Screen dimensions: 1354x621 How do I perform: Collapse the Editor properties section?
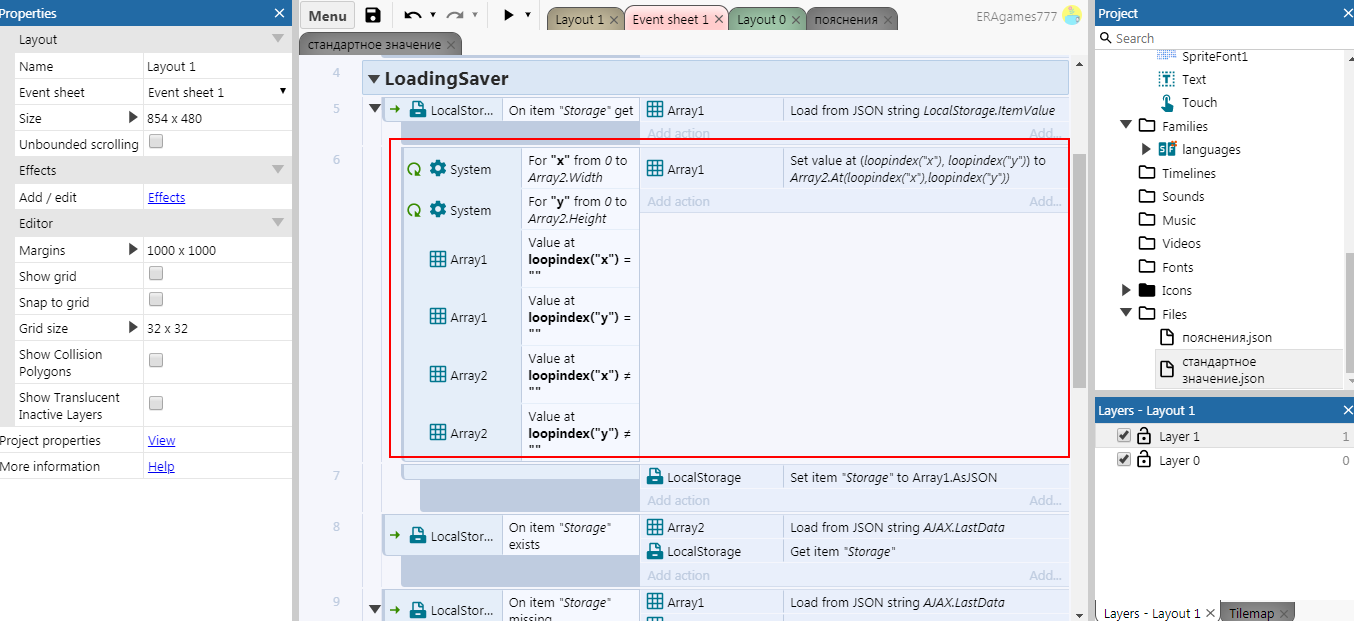[278, 223]
